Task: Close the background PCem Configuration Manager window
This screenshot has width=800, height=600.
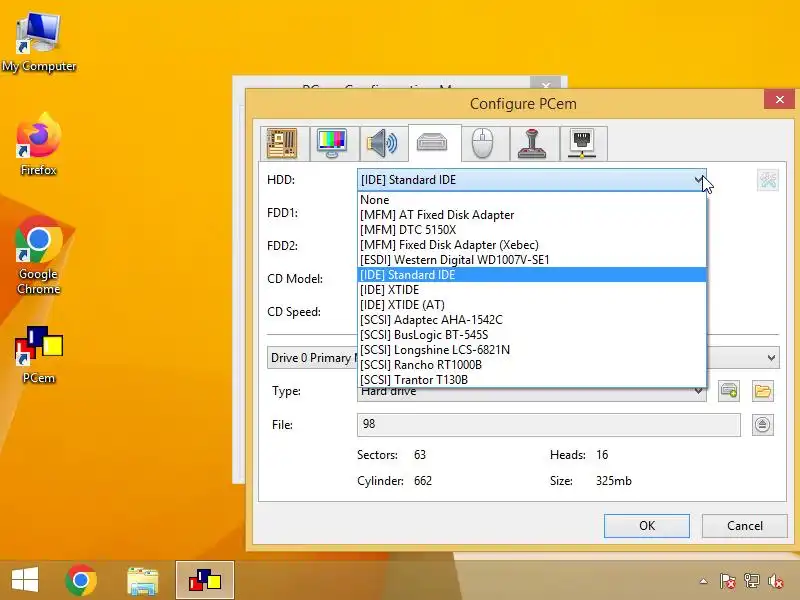Action: [546, 84]
